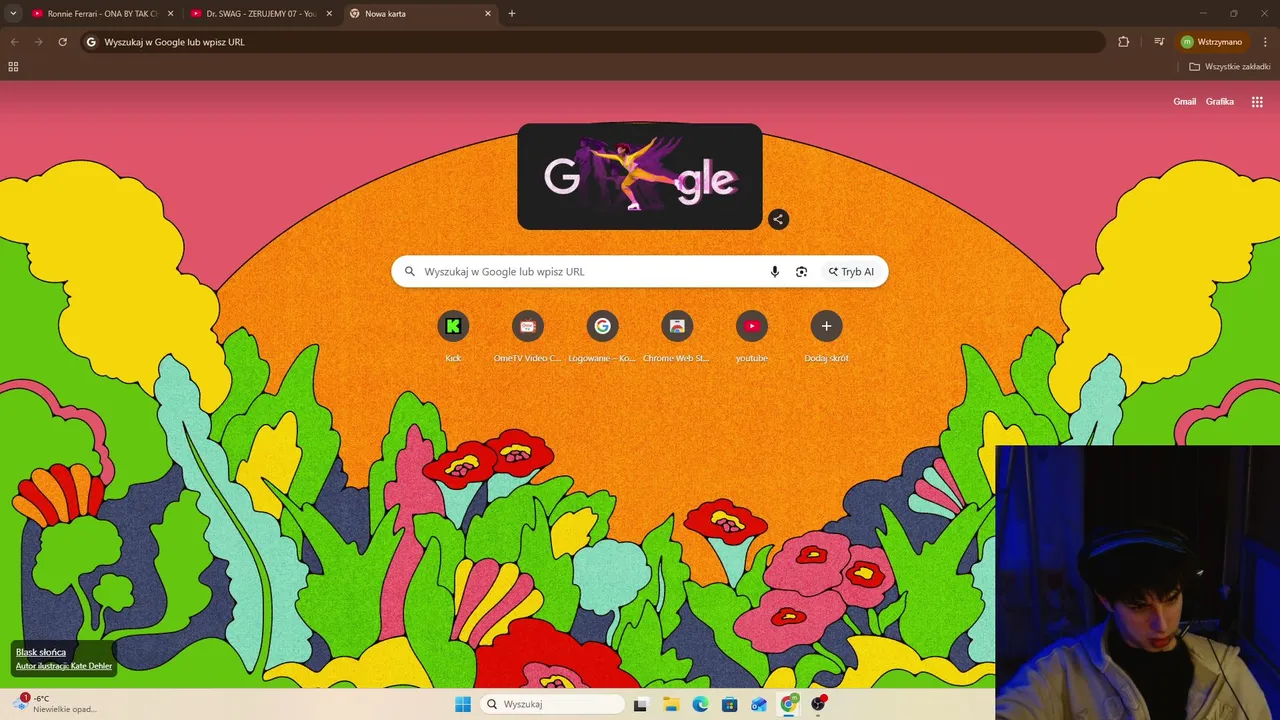Open OBS Studio taskbar icon
The height and width of the screenshot is (720, 1280).
819,704
